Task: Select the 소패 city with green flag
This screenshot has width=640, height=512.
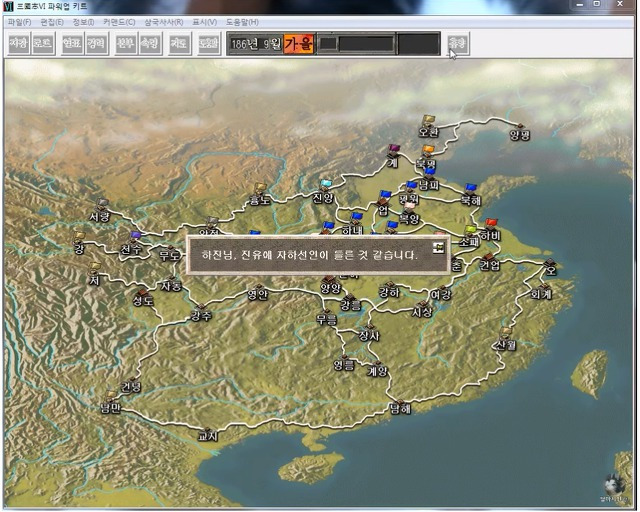Action: (x=469, y=236)
